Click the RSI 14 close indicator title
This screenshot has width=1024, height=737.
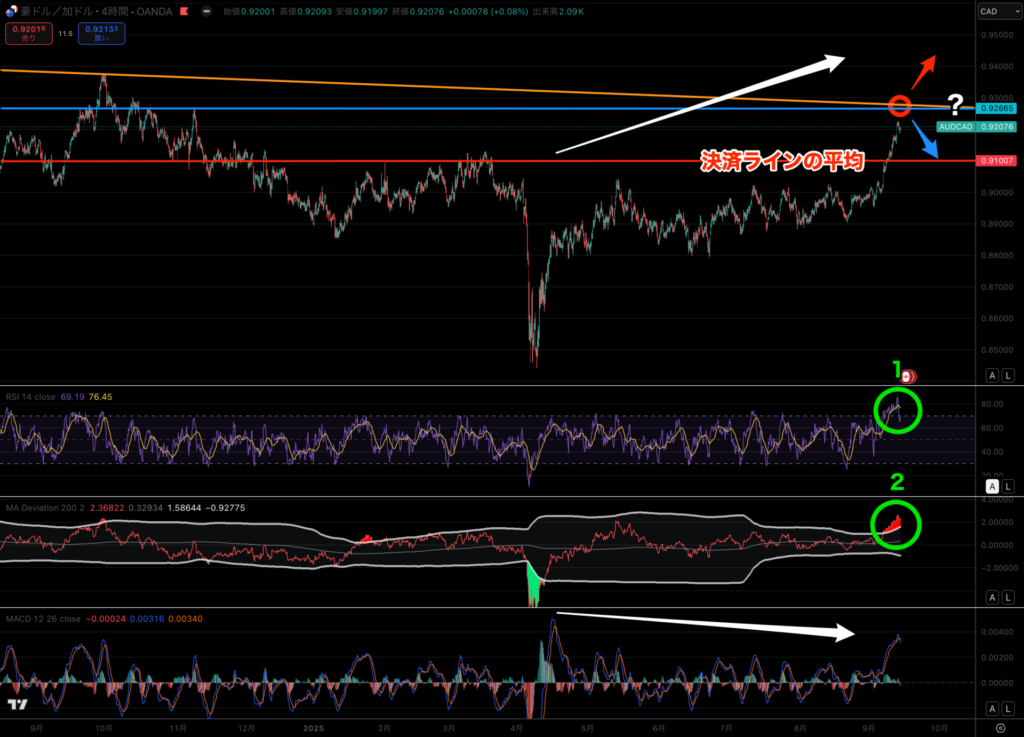[x=29, y=397]
